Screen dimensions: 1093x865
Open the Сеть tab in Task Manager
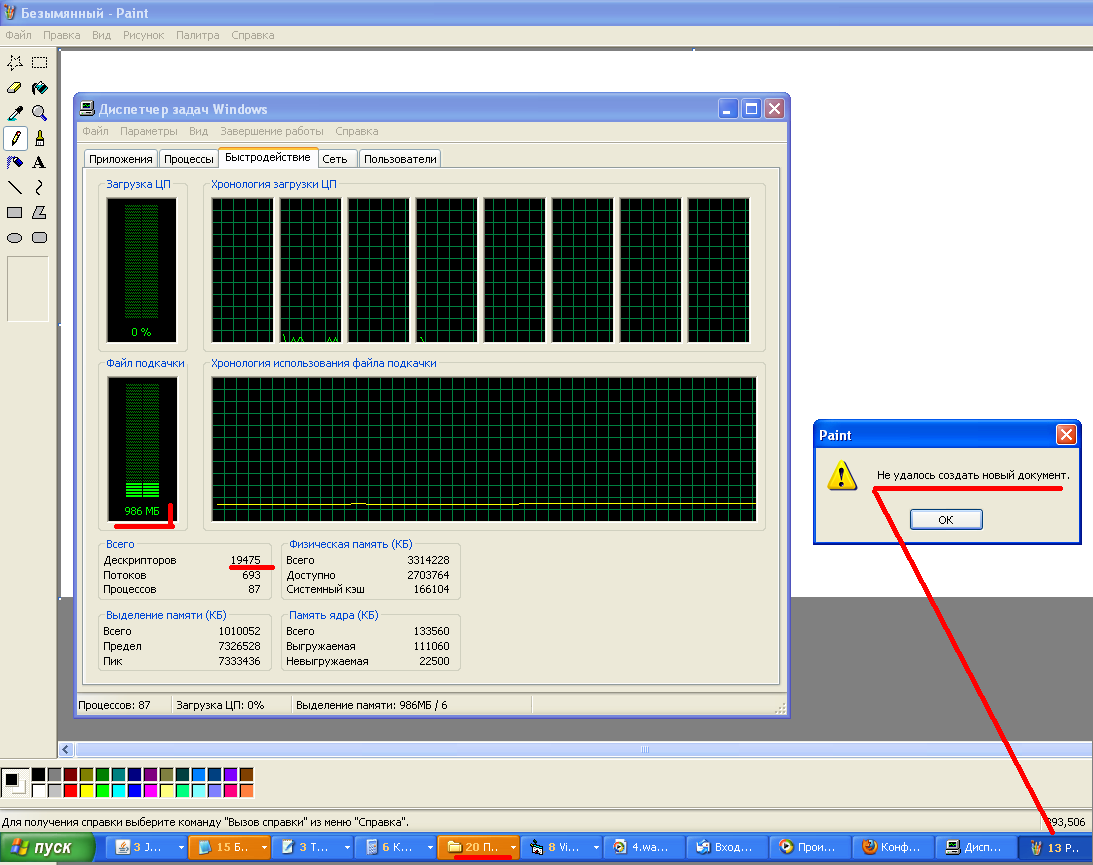pos(335,159)
